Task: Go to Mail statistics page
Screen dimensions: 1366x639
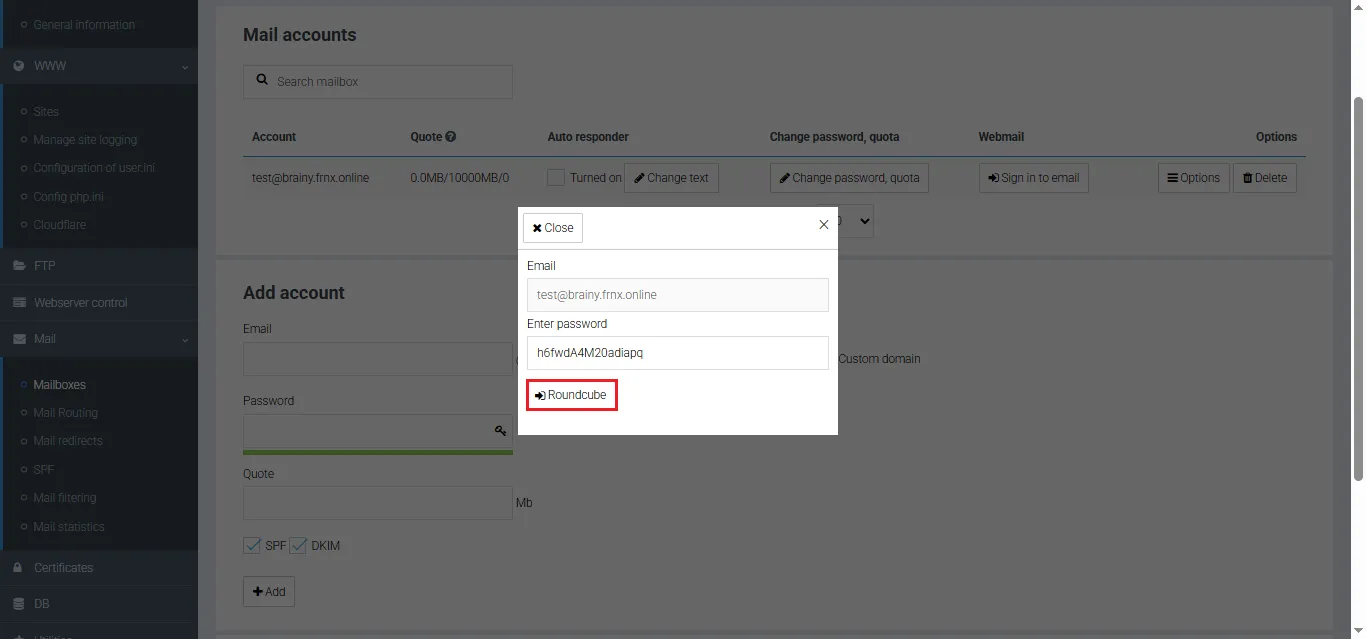Action: tap(68, 527)
